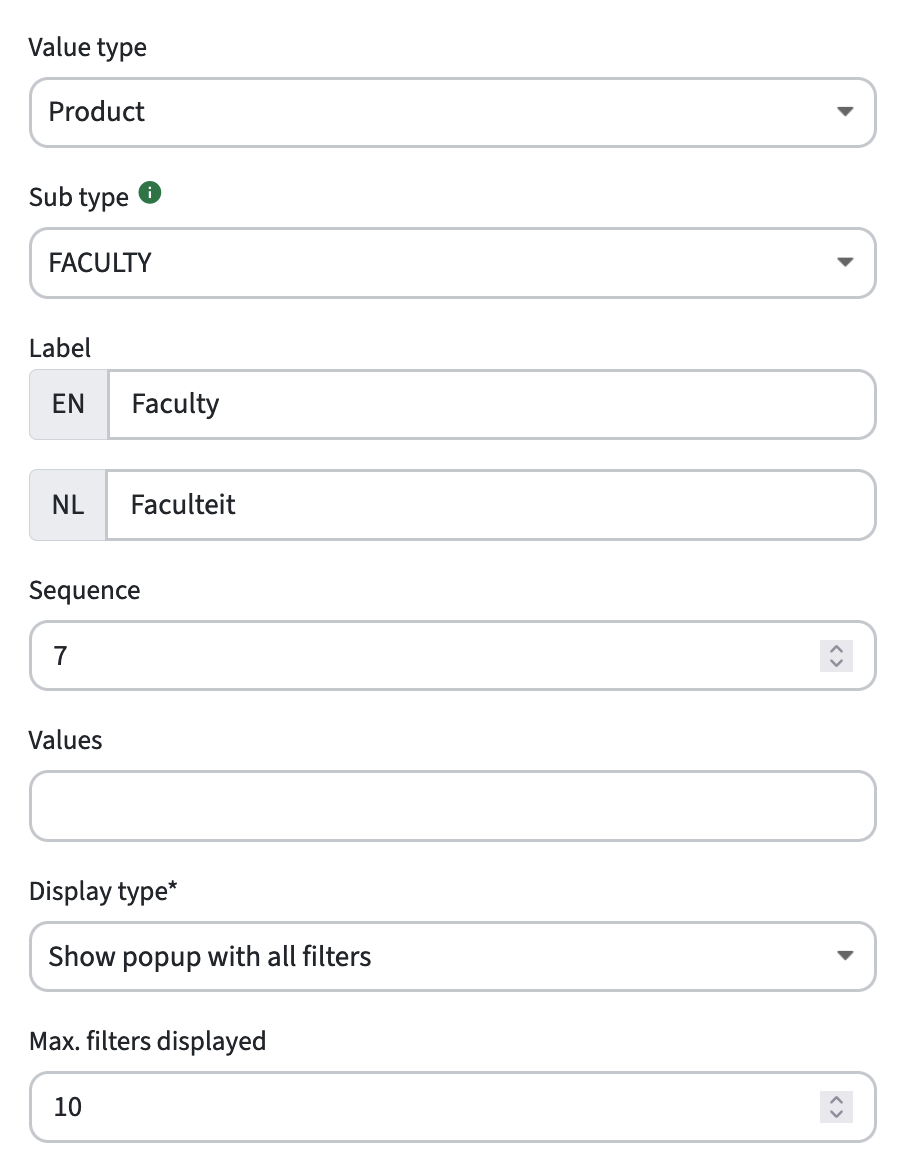Open the Display type dropdown
This screenshot has height=1159, width=903.
(452, 956)
